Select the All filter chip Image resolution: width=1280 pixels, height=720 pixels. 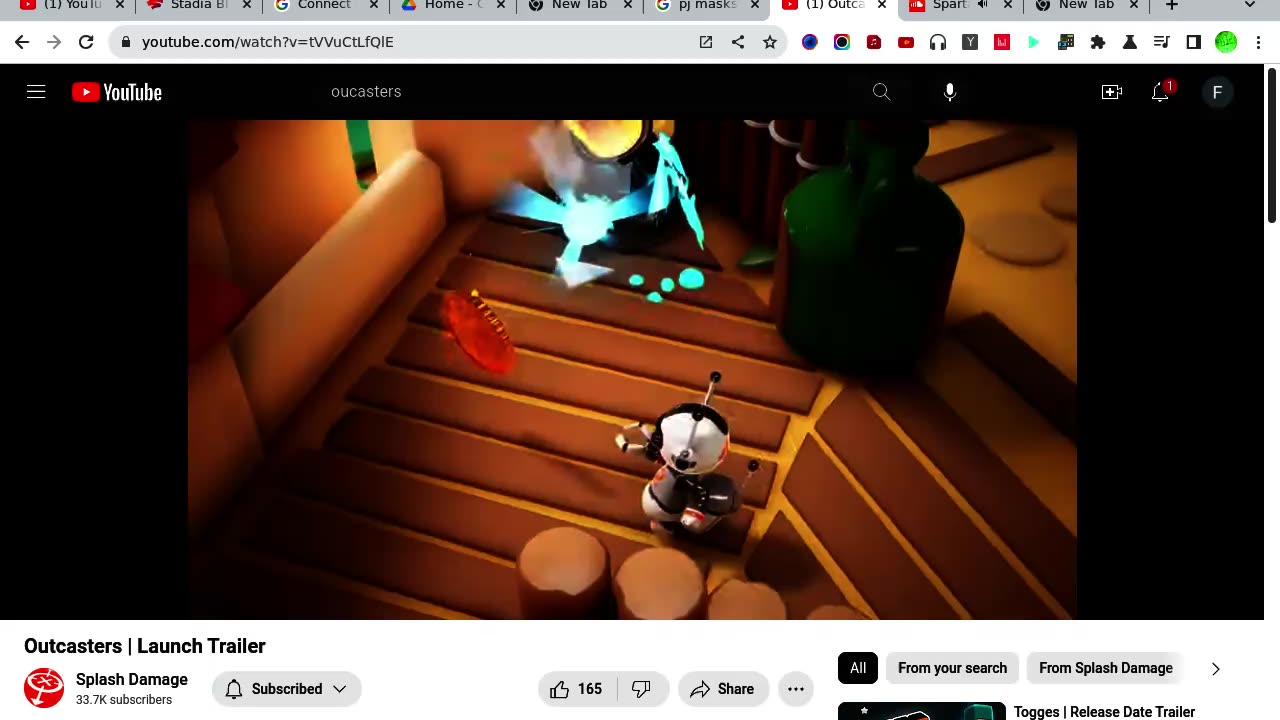pyautogui.click(x=858, y=668)
